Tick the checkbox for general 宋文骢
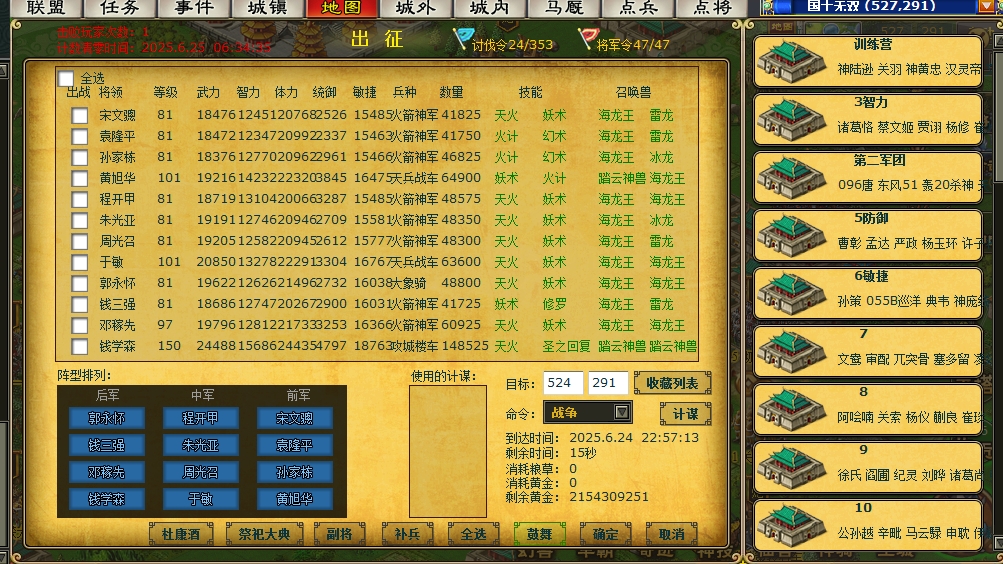The width and height of the screenshot is (1003, 564). coord(79,116)
